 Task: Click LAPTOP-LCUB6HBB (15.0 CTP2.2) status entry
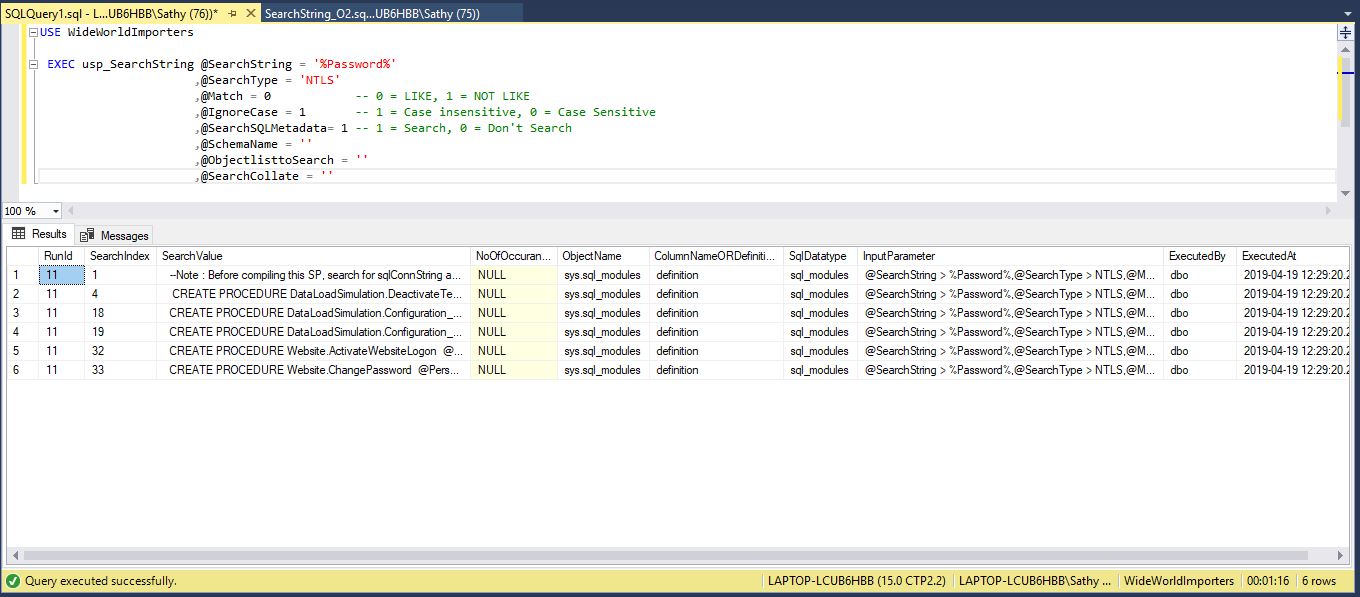point(857,581)
